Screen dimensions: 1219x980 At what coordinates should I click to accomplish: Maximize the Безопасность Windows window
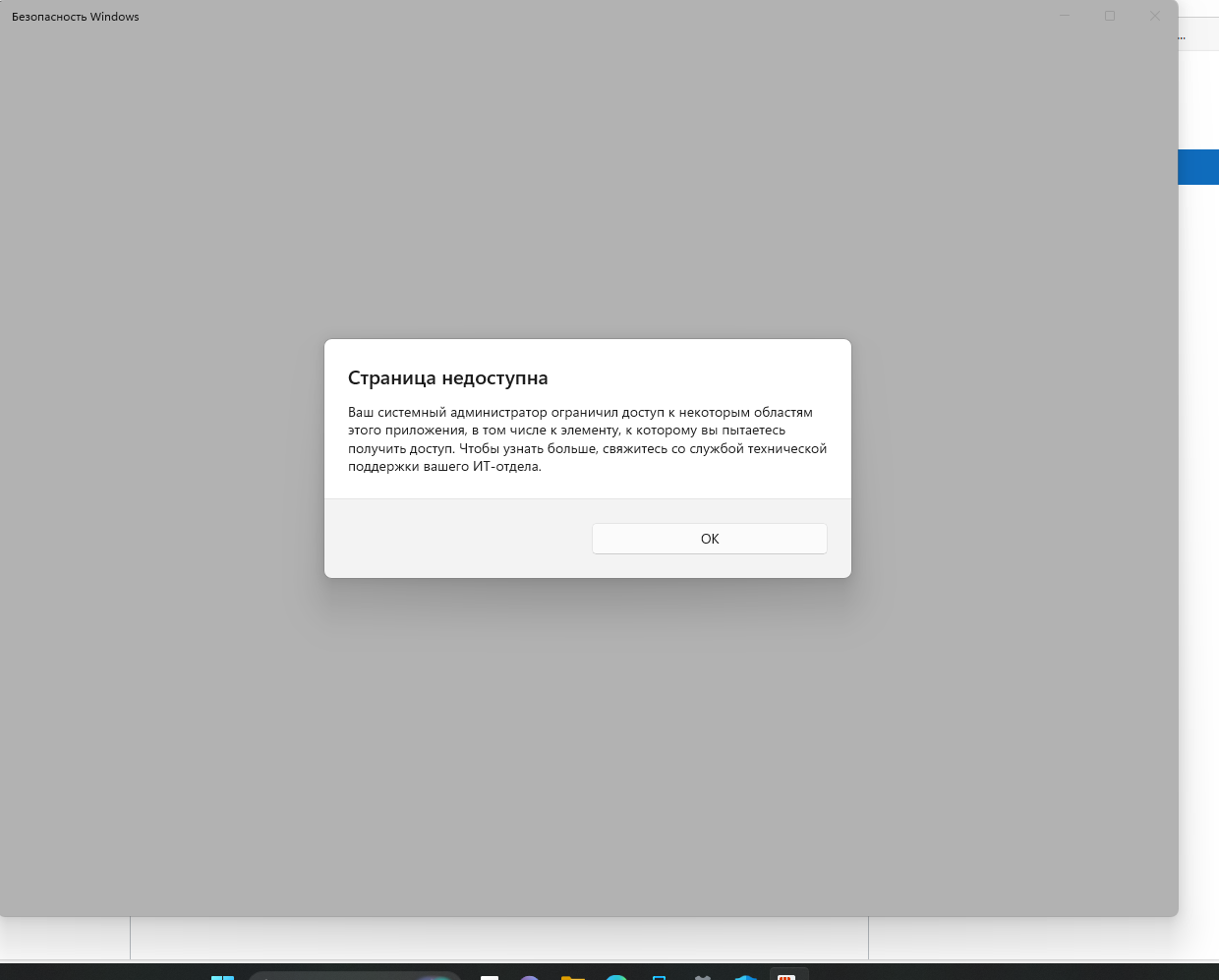(x=1110, y=16)
